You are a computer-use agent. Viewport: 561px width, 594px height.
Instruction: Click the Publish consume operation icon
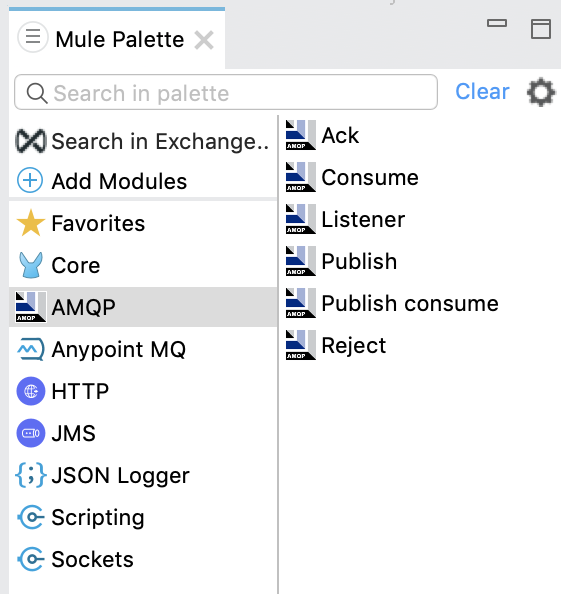301,303
